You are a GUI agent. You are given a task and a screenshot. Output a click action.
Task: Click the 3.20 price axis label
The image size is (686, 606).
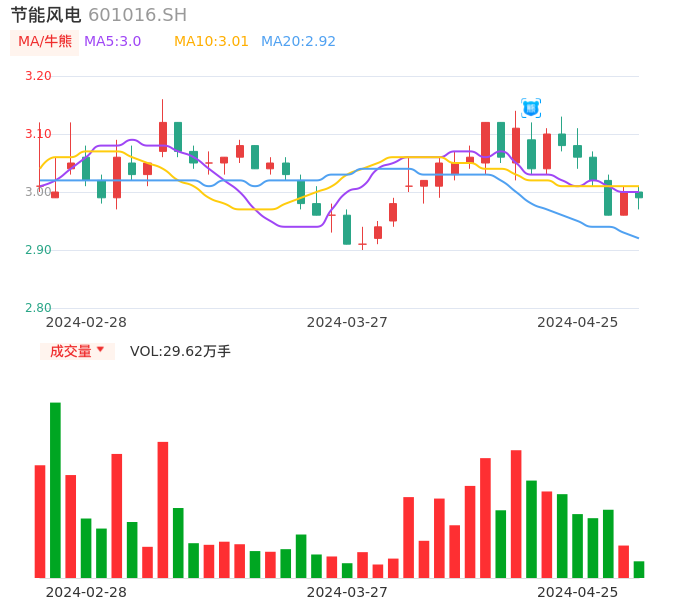tap(38, 76)
